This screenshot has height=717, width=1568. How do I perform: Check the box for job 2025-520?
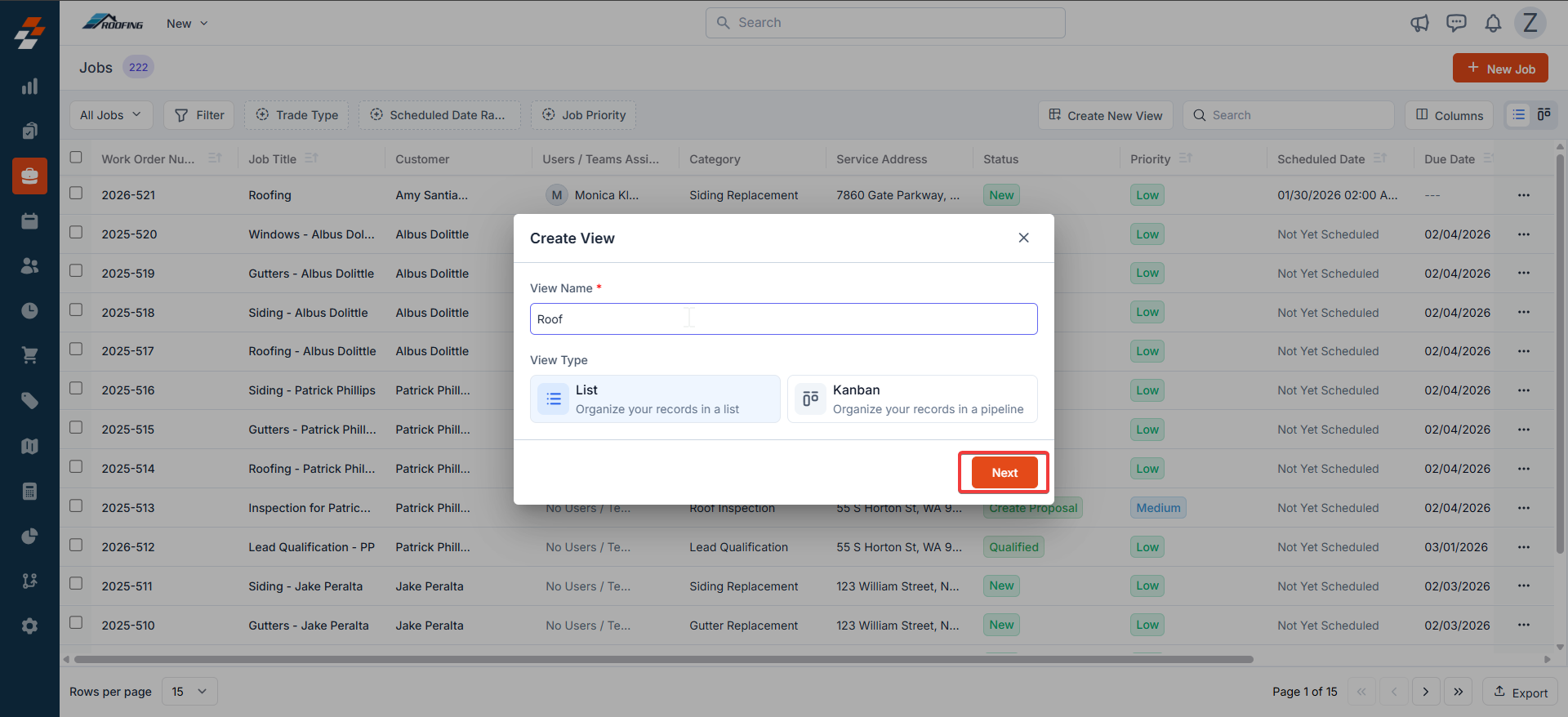(x=76, y=233)
